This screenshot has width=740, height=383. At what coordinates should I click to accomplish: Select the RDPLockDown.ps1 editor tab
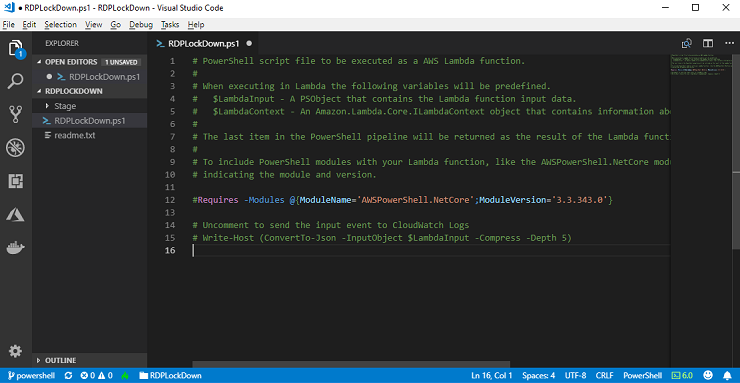coord(204,43)
